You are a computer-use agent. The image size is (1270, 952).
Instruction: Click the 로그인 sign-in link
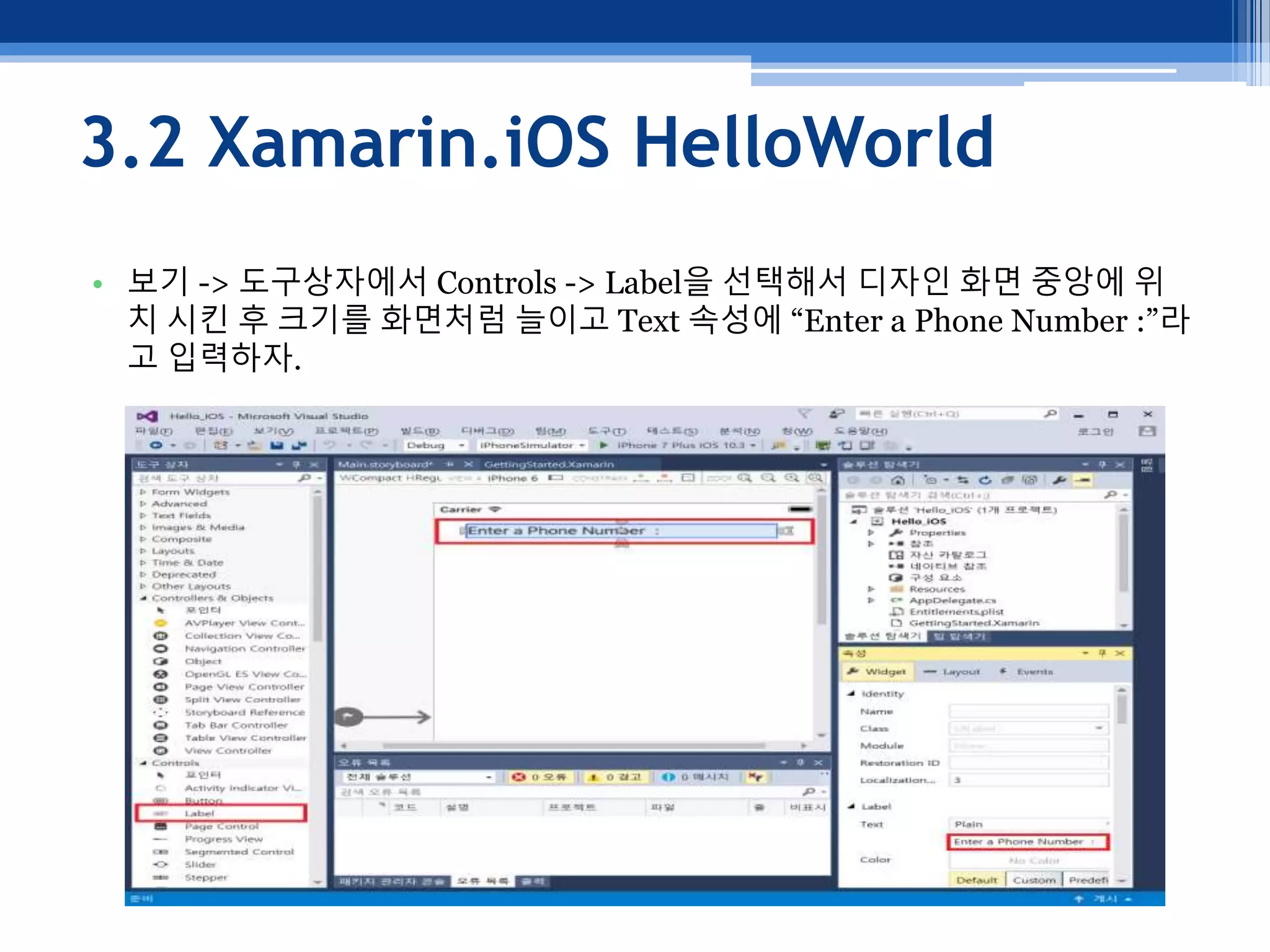click(x=1096, y=431)
